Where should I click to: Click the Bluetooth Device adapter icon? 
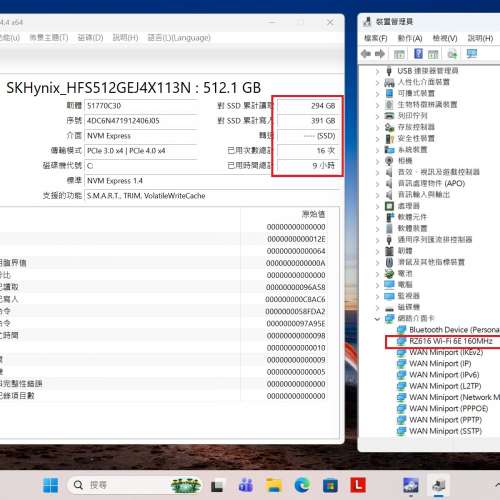tap(402, 330)
